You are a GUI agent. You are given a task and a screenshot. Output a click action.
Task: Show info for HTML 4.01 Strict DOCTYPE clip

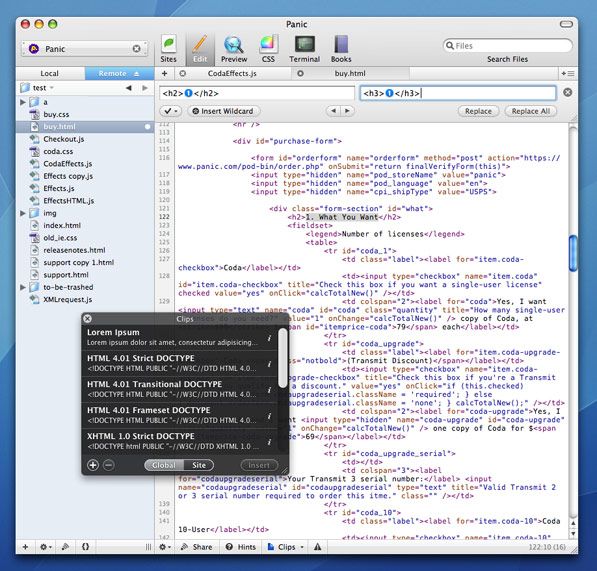click(269, 364)
